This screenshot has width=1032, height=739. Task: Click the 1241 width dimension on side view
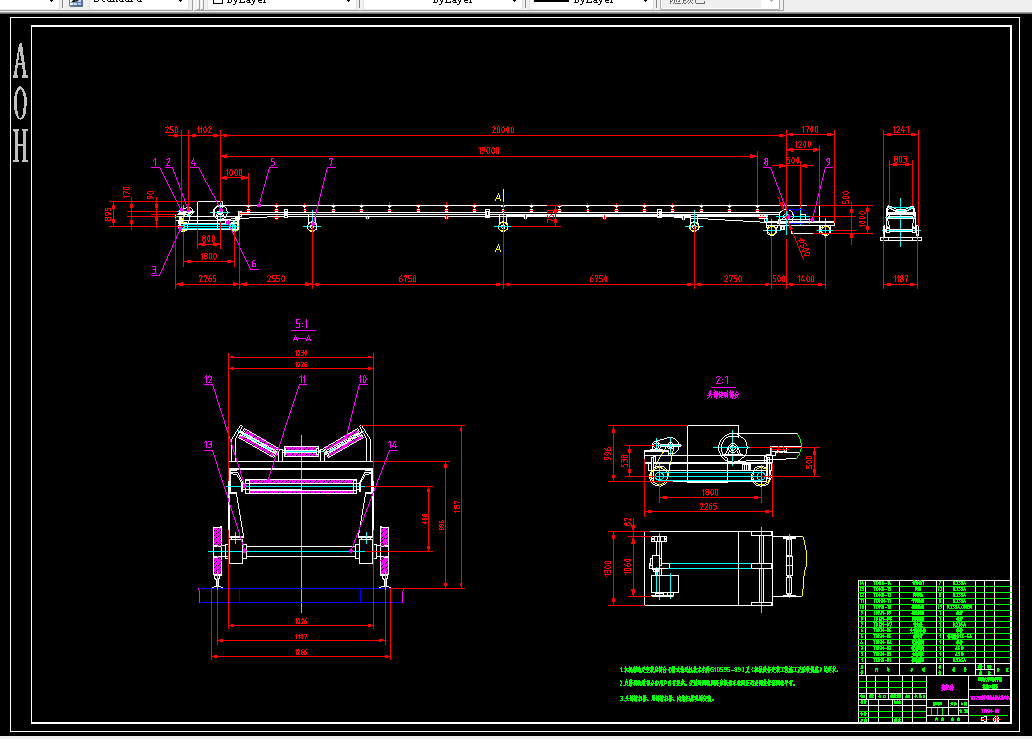point(900,130)
